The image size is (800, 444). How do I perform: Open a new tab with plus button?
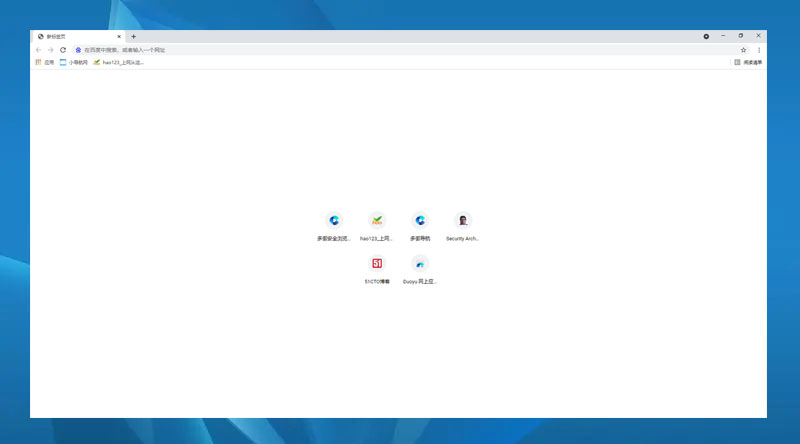[x=133, y=36]
